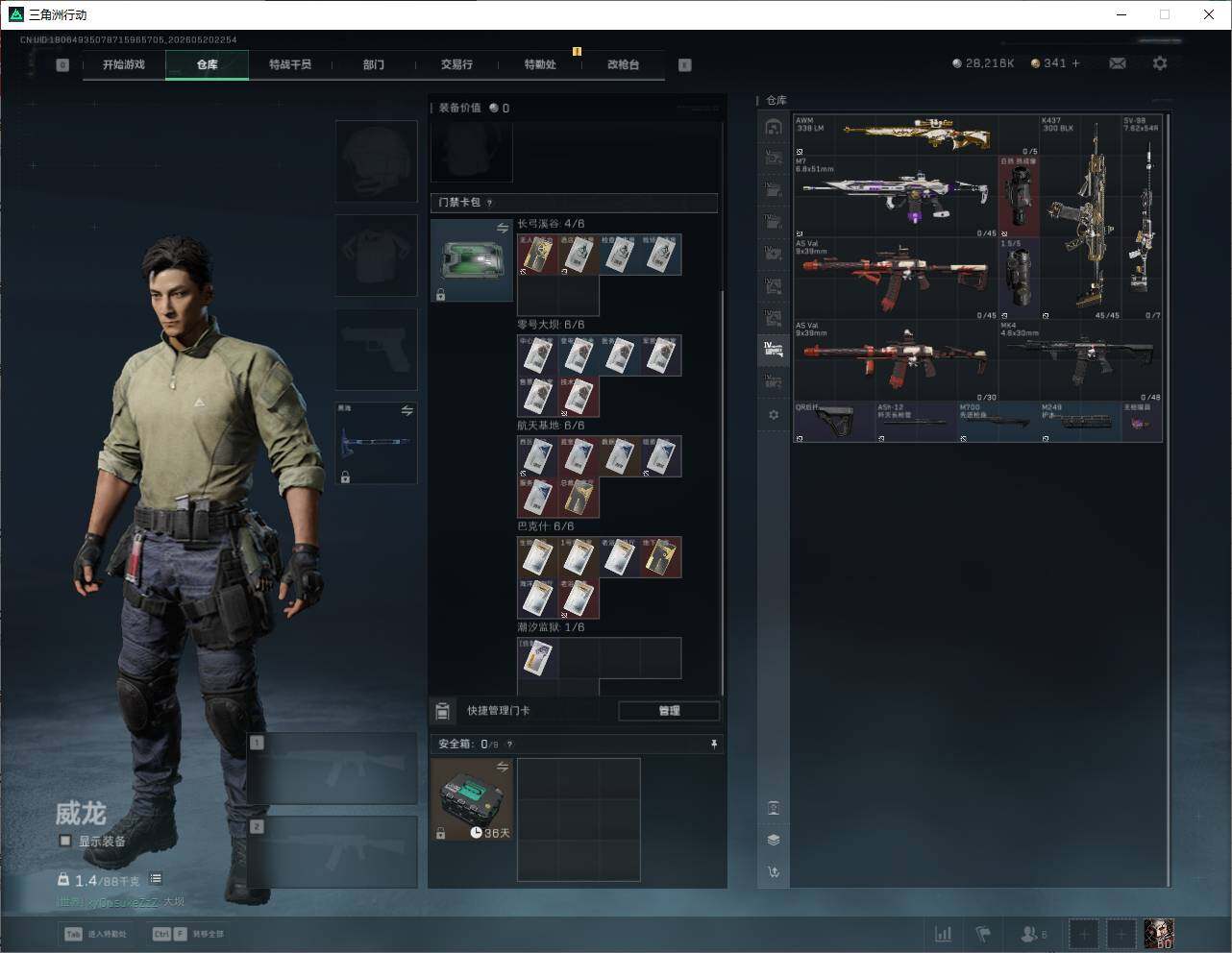The image size is (1232, 953).
Task: Open the 部门 tab
Action: tap(374, 64)
